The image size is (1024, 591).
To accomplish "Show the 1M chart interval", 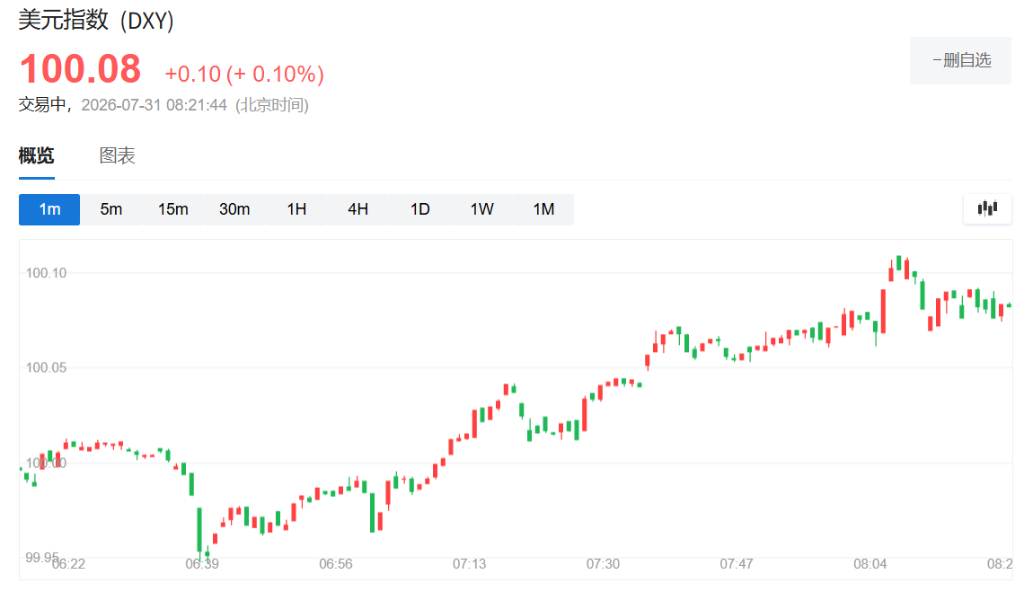I will (x=543, y=210).
